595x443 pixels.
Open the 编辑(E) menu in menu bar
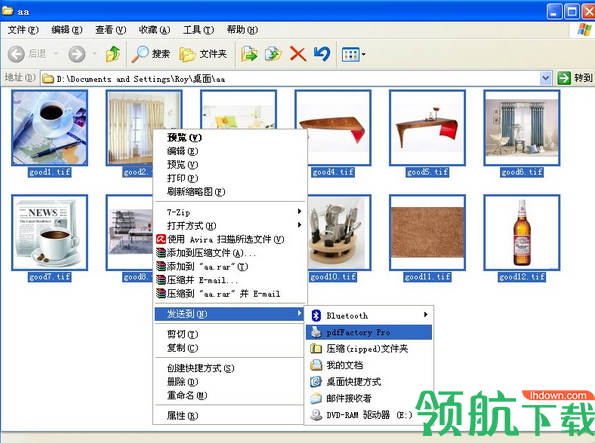(x=67, y=30)
